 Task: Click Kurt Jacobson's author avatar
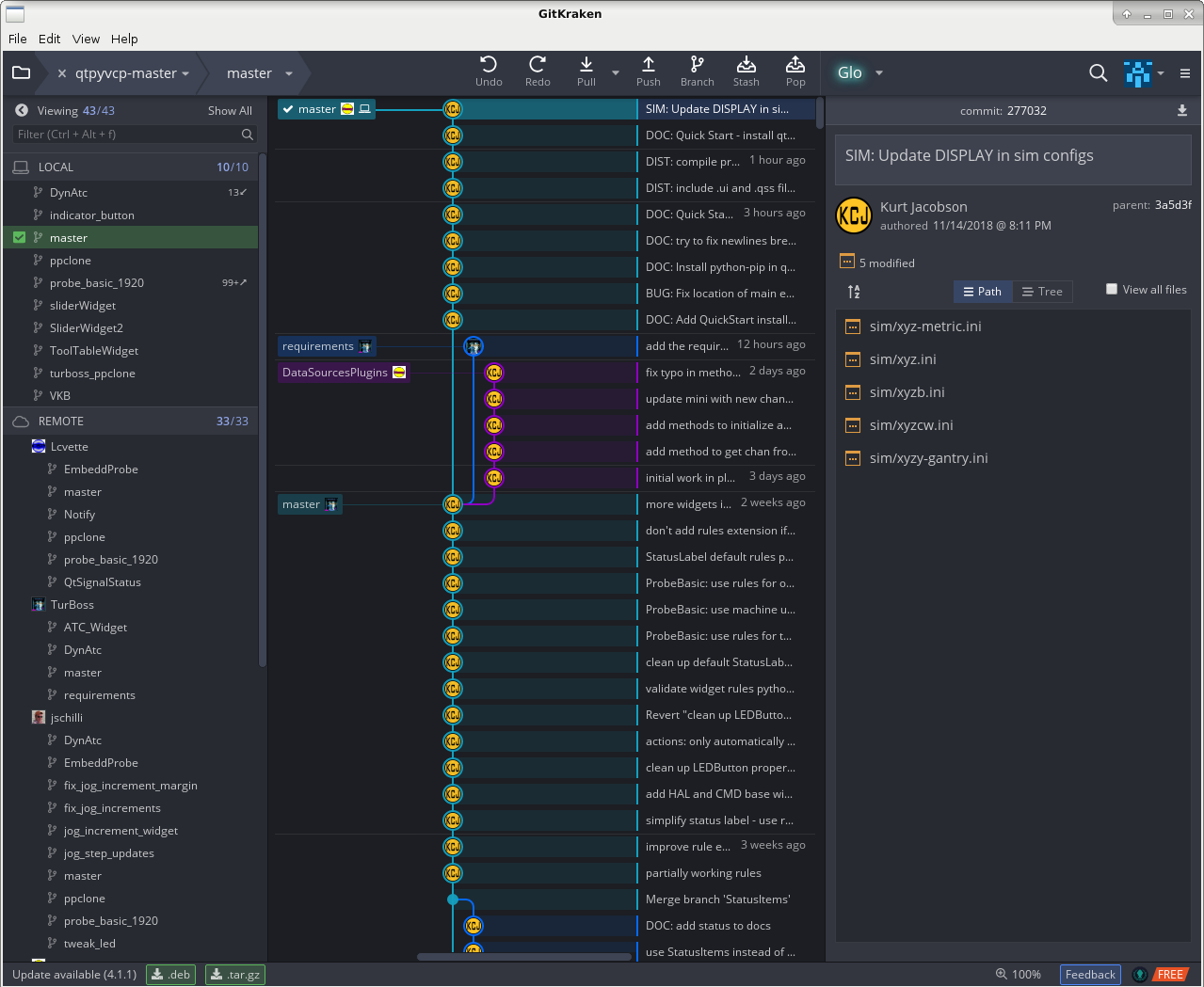(854, 215)
